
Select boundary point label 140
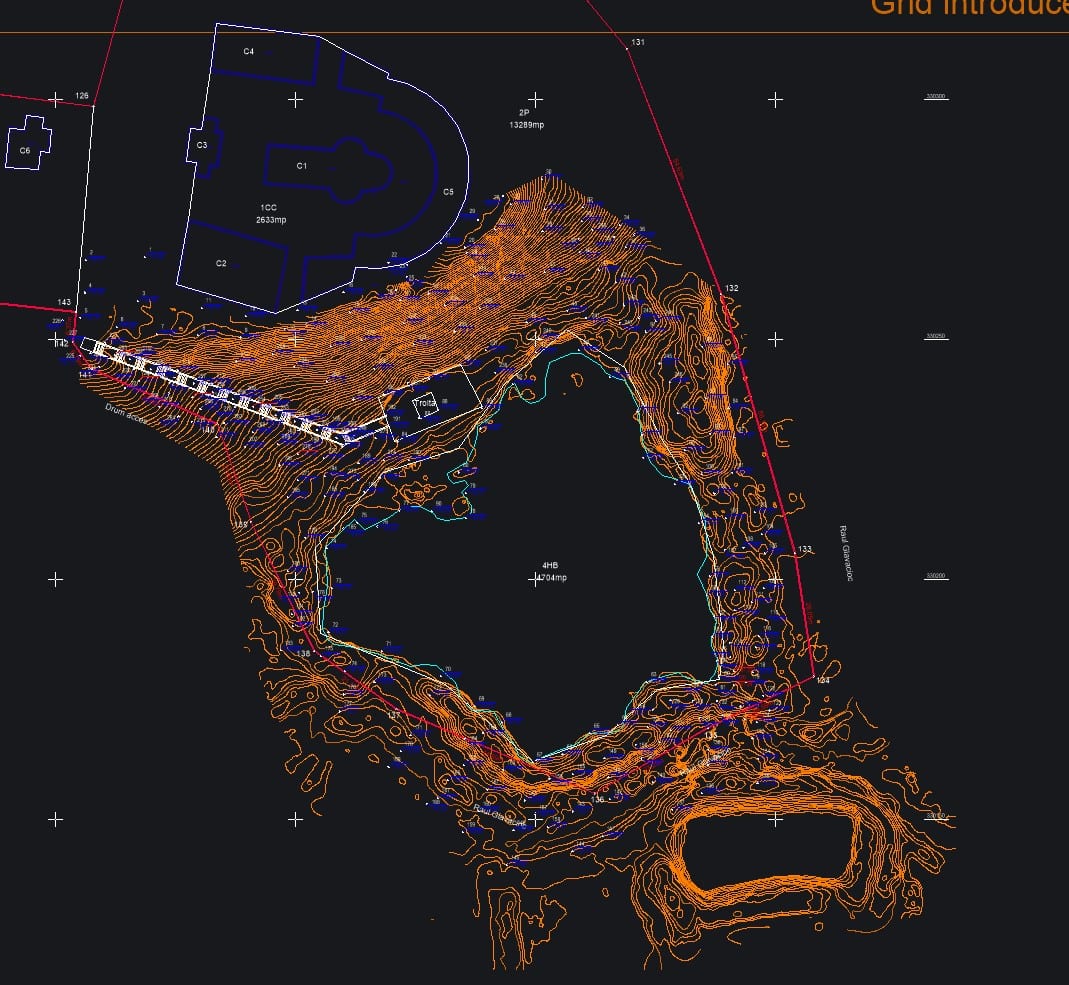(208, 429)
